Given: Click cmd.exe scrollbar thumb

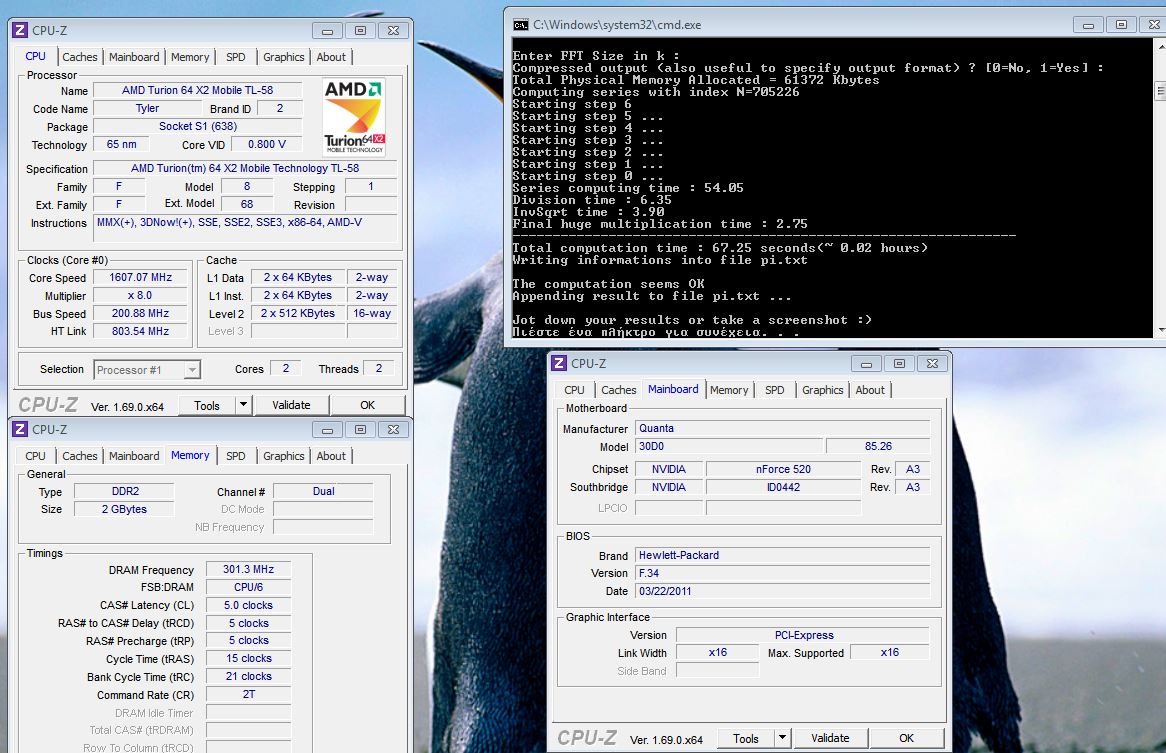Looking at the screenshot, I should (1160, 91).
